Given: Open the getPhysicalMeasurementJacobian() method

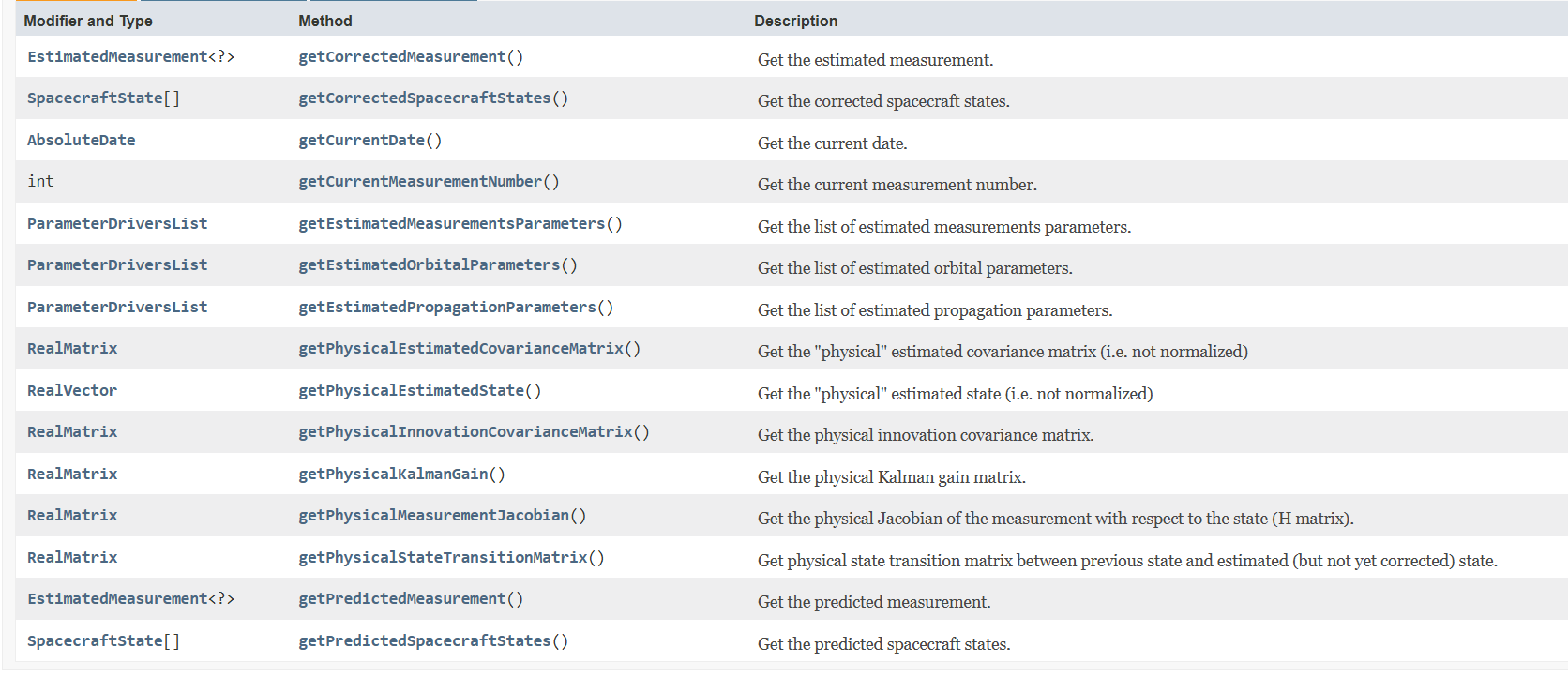Looking at the screenshot, I should 433,516.
